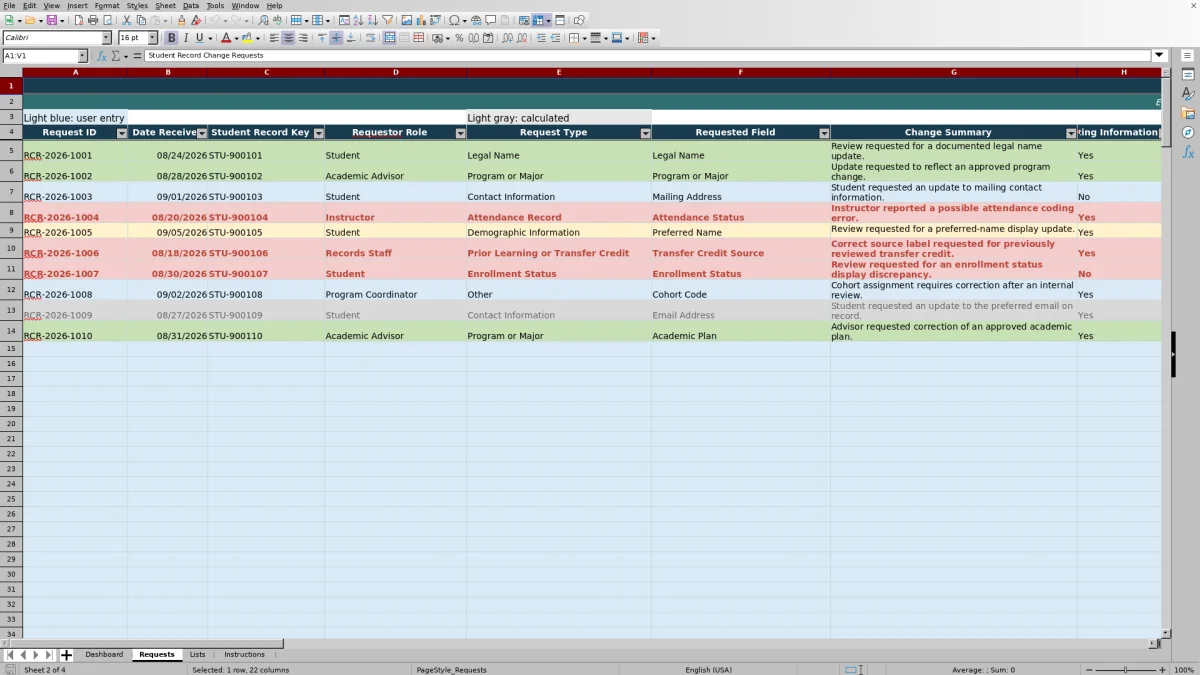
Task: Toggle Center Horizontally alignment
Action: point(288,38)
